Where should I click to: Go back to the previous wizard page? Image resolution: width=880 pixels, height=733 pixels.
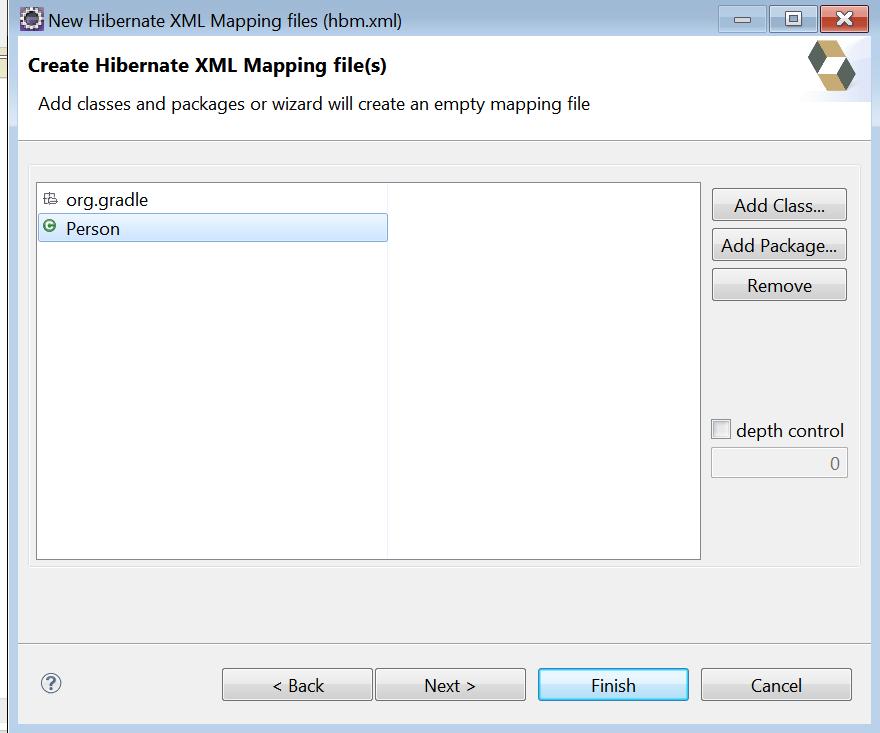(297, 684)
